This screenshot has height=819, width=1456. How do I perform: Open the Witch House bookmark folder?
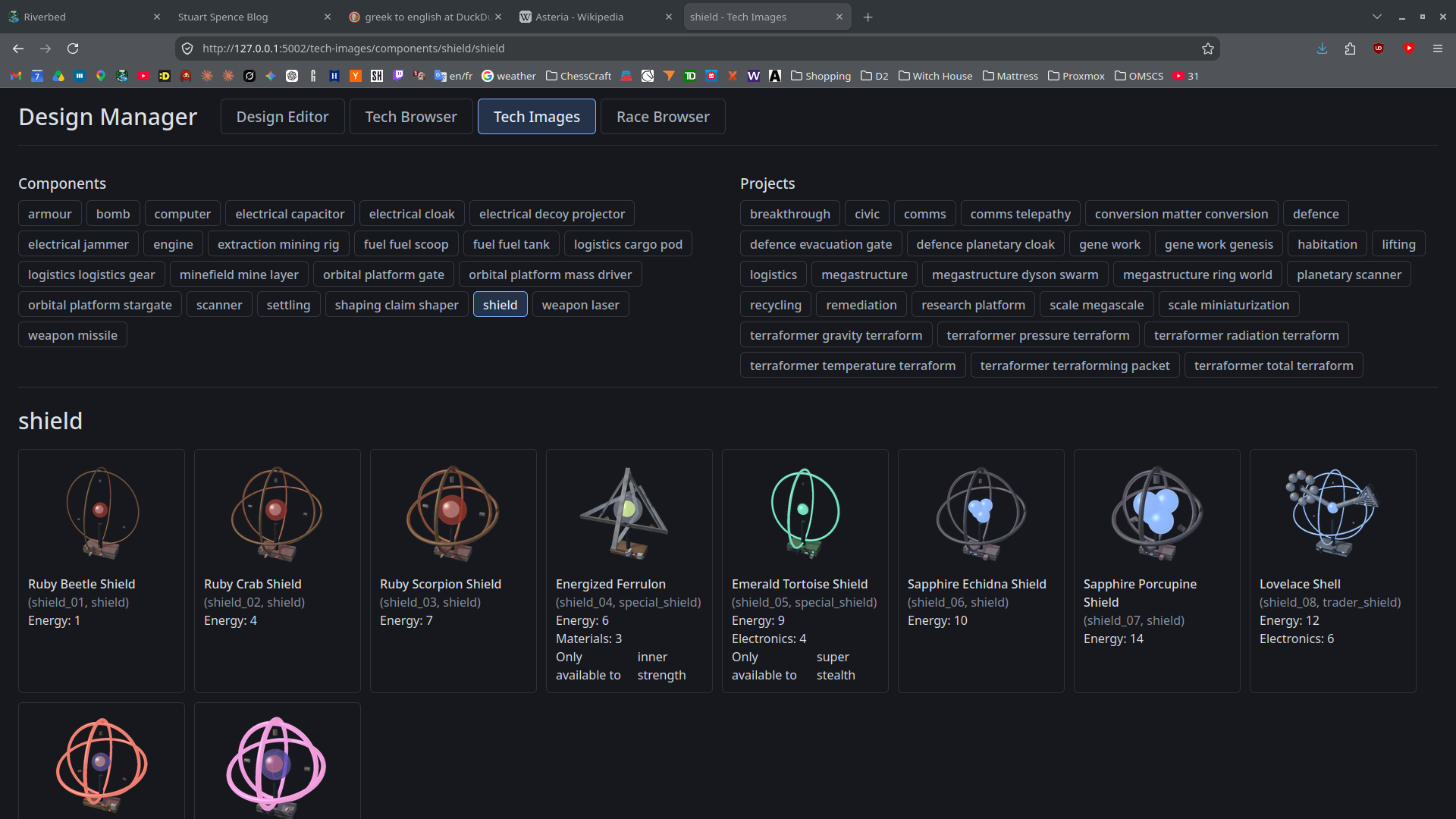[x=935, y=76]
